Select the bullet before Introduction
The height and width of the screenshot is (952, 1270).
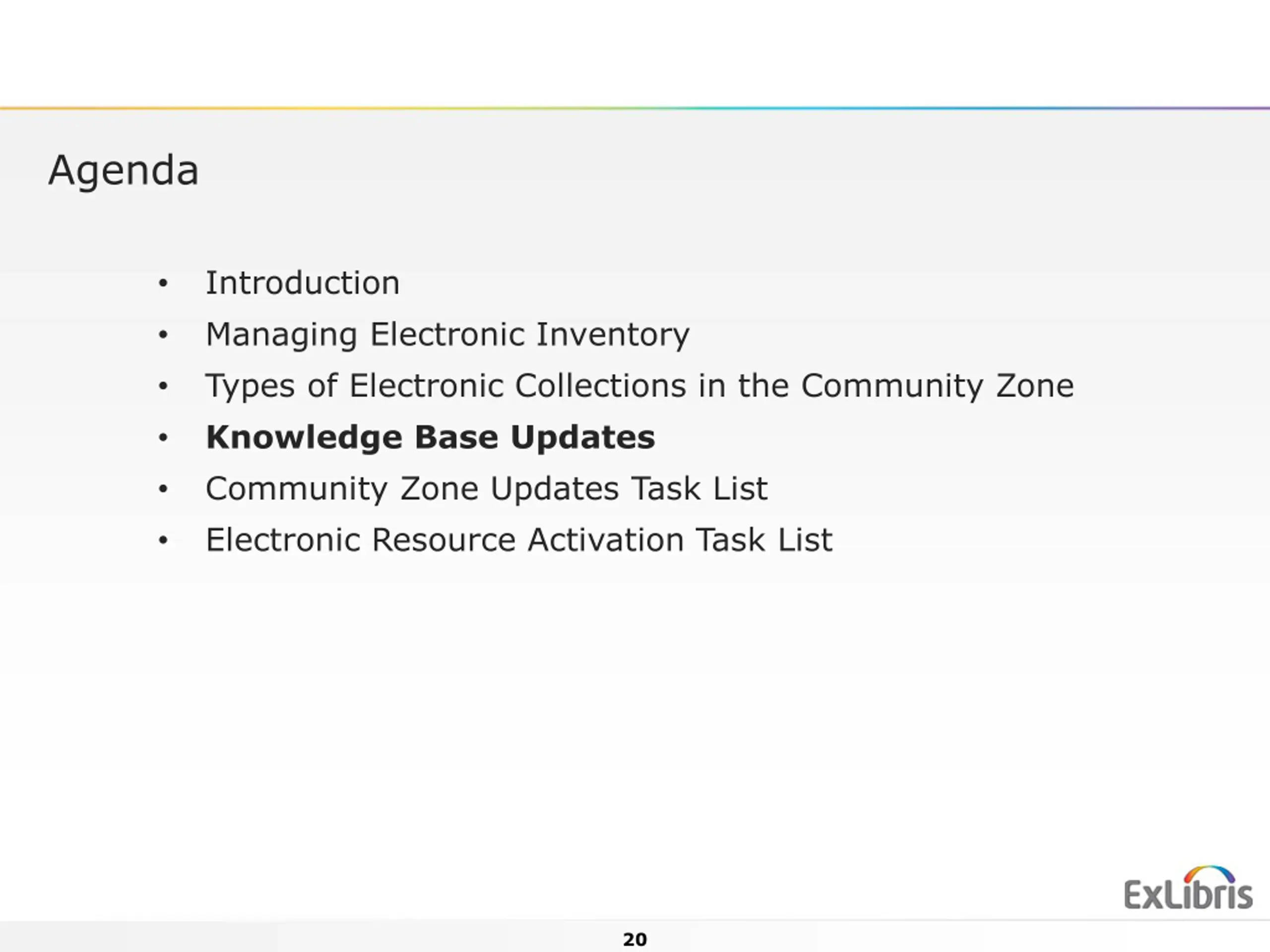[x=163, y=283]
